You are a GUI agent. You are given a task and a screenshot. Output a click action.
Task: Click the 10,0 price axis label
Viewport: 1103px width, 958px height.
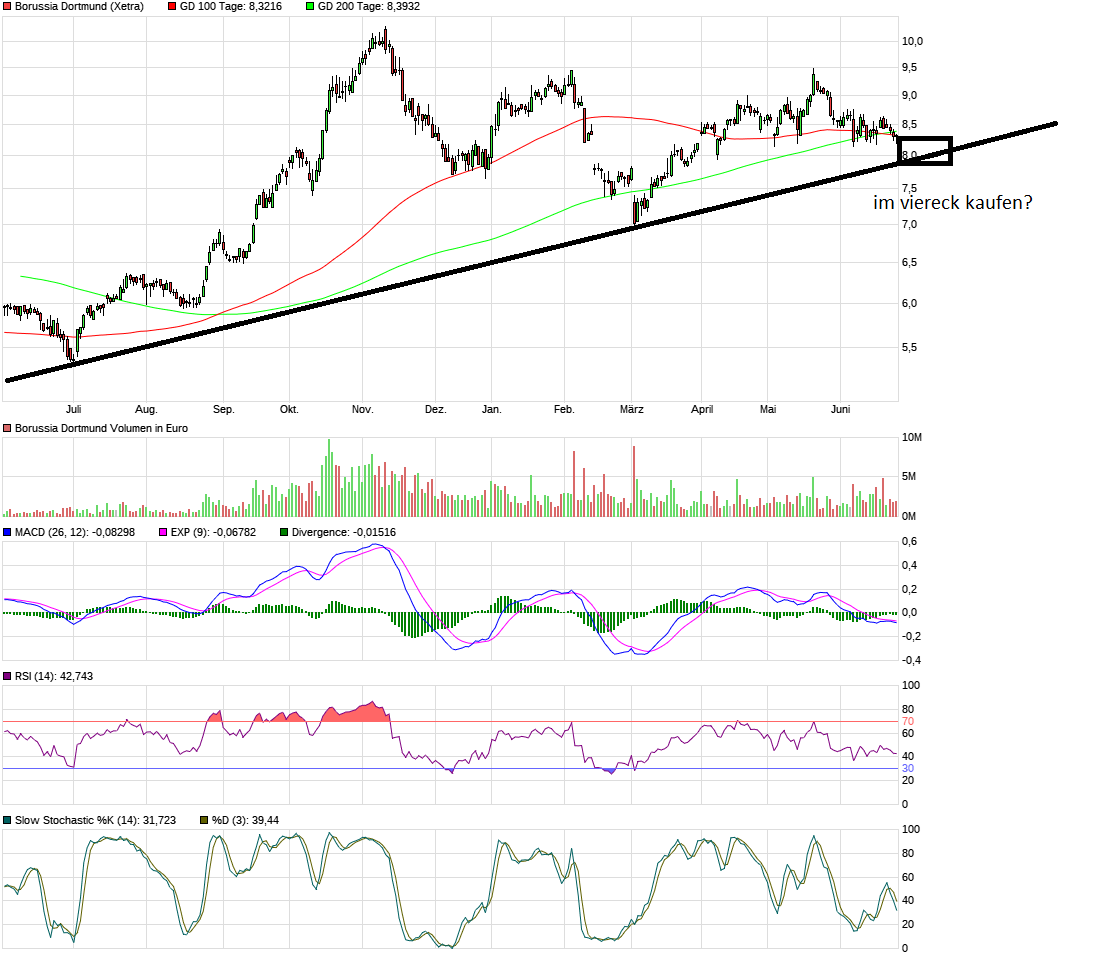912,41
